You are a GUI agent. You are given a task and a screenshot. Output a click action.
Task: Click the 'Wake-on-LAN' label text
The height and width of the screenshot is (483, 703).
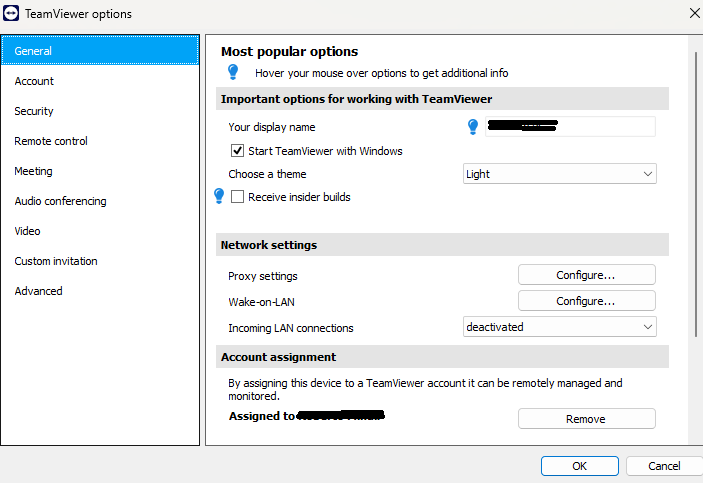[x=261, y=302]
